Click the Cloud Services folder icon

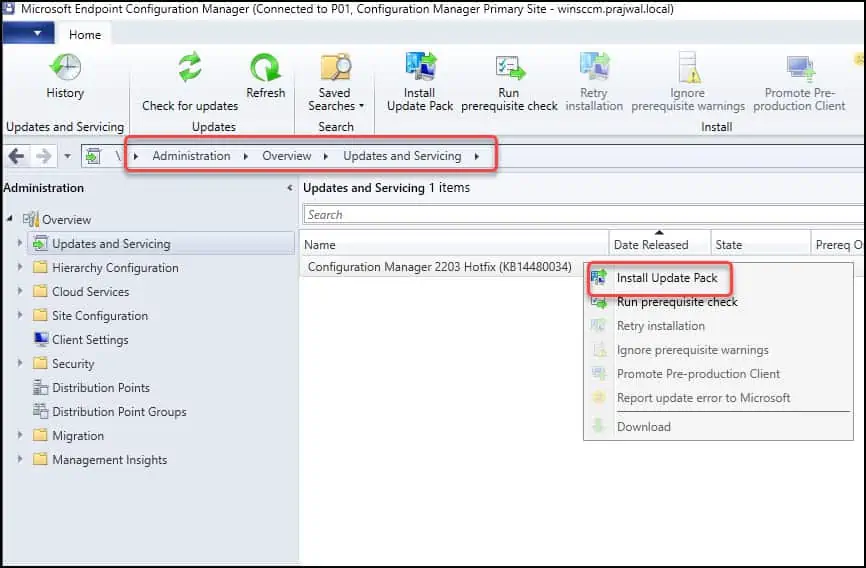[40, 291]
